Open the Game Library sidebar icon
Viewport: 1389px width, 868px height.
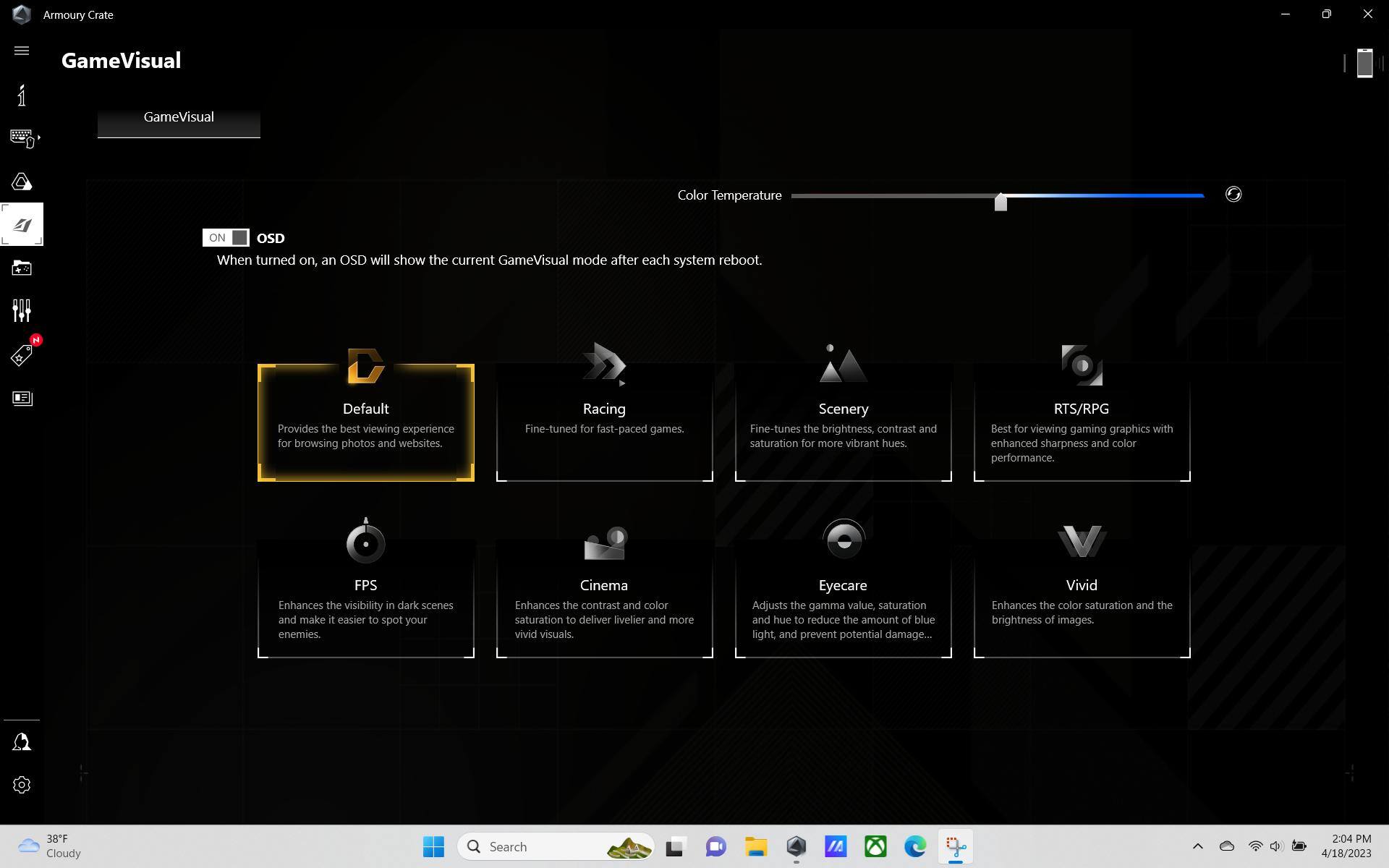[22, 268]
